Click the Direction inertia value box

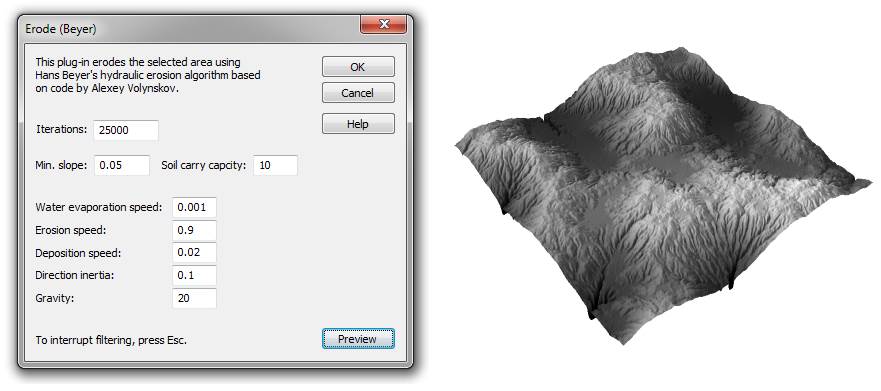click(194, 275)
